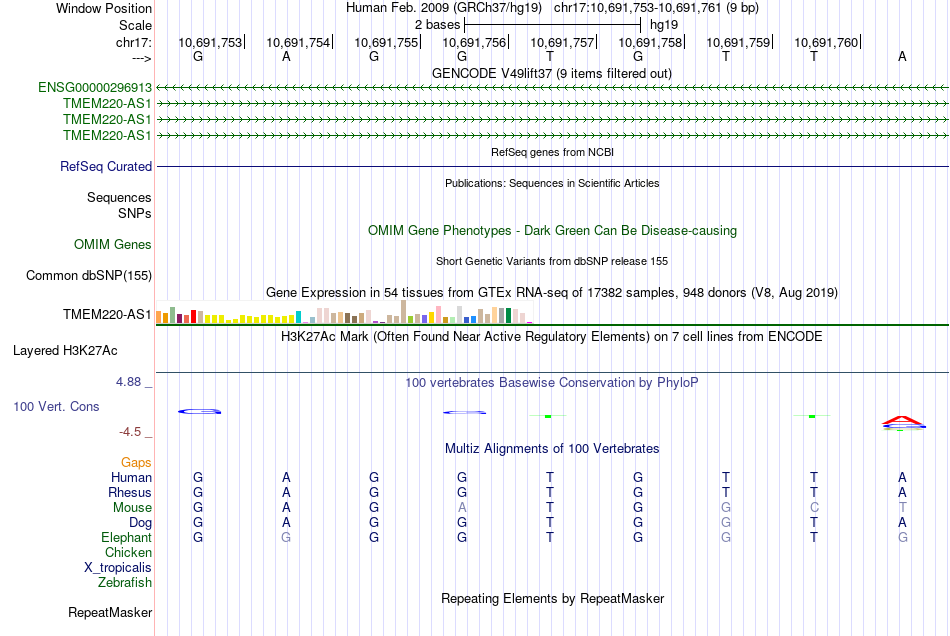Screen dimensions: 950x636
Task: Open the OMIM Genes track label
Action: click(x=112, y=245)
